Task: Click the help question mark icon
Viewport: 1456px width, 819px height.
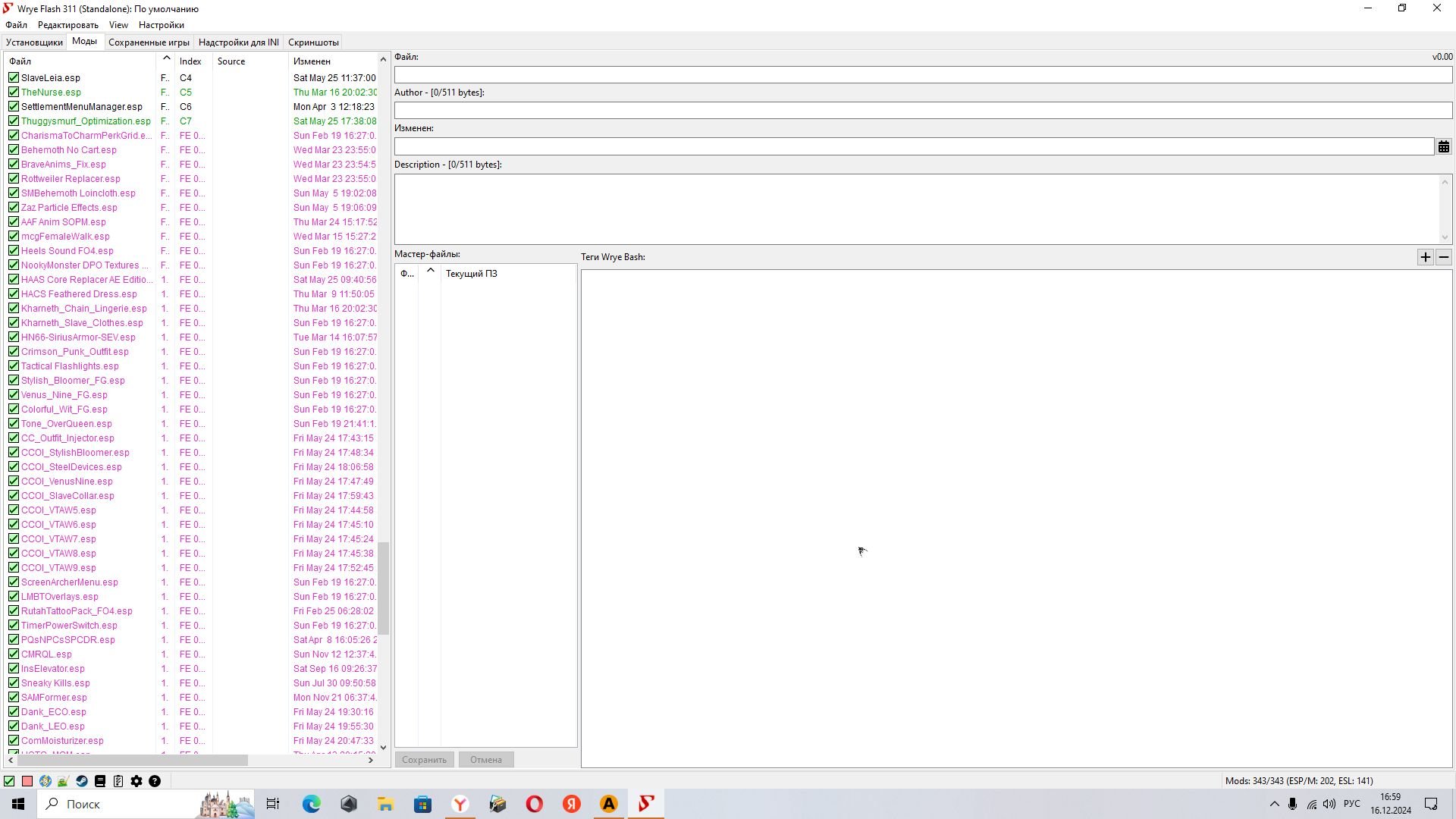Action: [155, 781]
